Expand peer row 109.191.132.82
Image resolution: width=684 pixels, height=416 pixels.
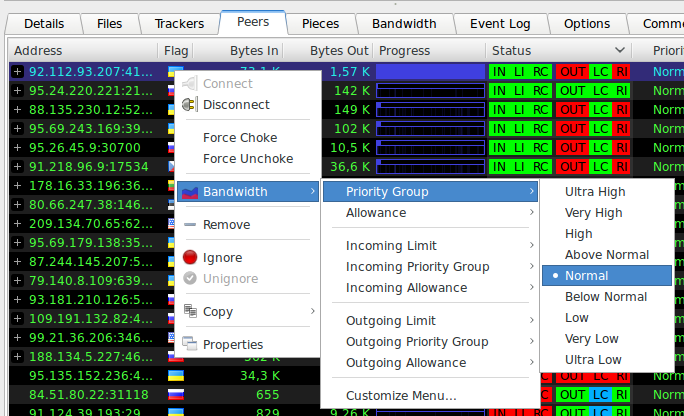[17, 319]
